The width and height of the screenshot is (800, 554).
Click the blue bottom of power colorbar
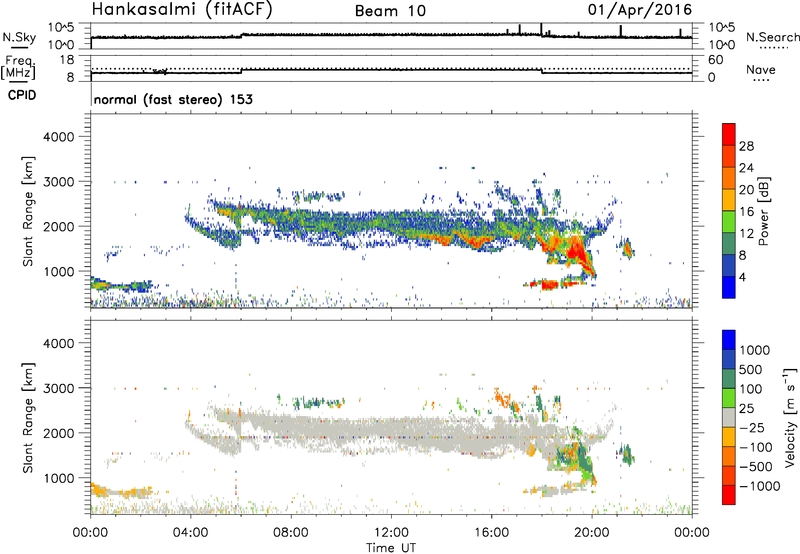pos(729,287)
